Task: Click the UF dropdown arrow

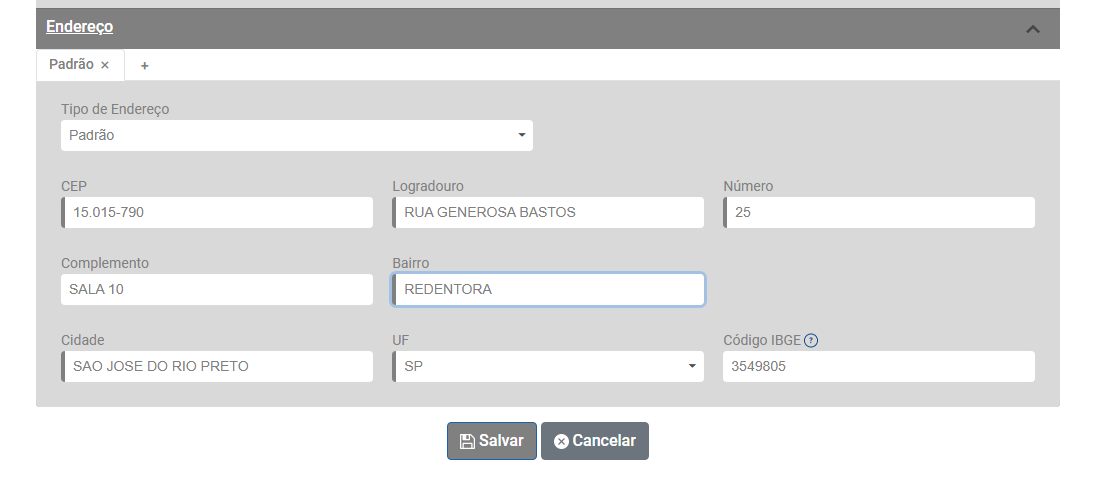Action: click(x=692, y=366)
